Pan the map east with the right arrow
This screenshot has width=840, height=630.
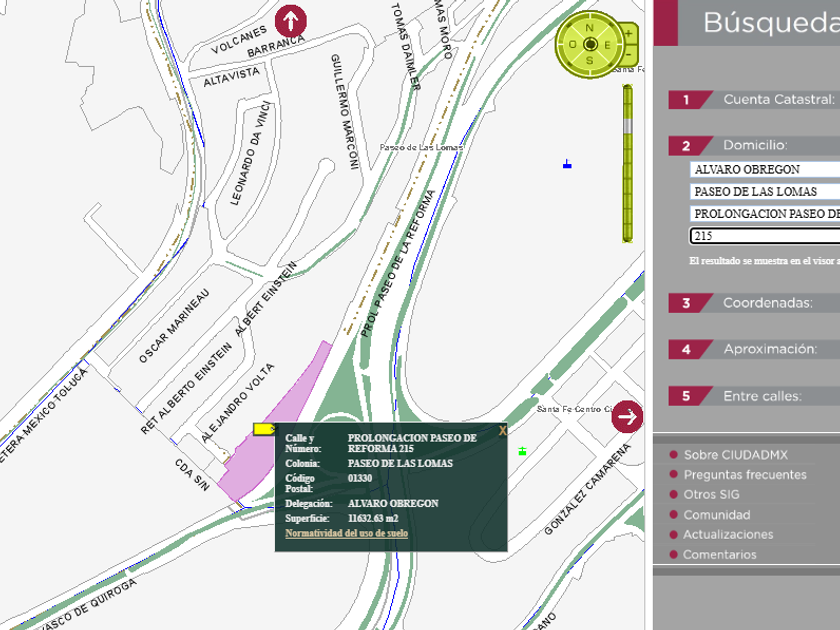[x=627, y=416]
